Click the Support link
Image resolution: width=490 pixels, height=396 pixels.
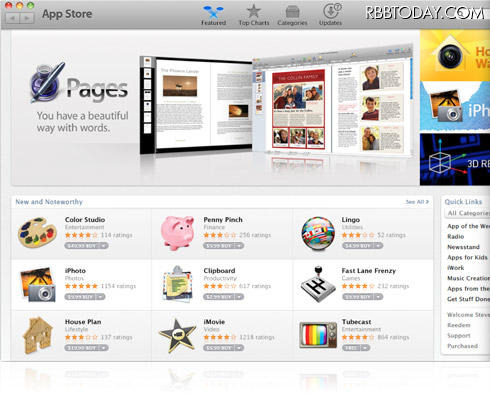click(459, 336)
